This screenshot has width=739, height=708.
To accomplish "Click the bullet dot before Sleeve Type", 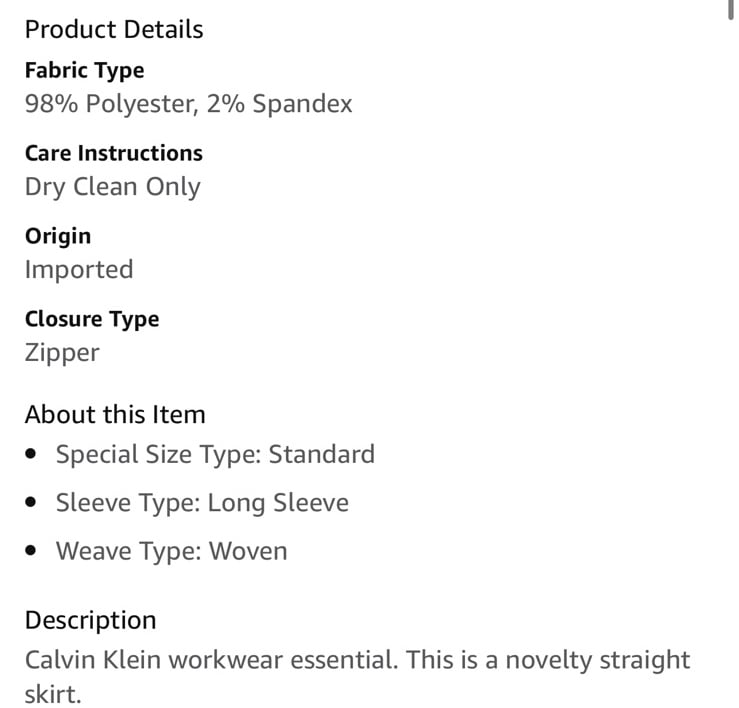I will pyautogui.click(x=31, y=502).
